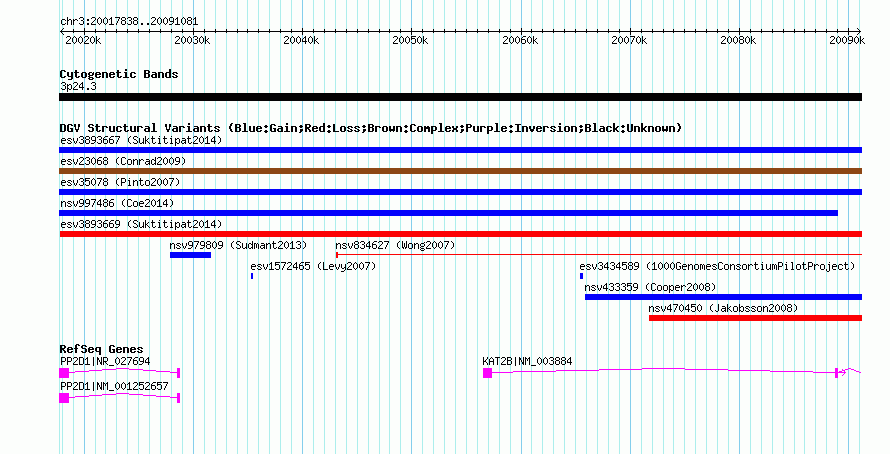Open the nsv997486 (Coe2014) label

(x=117, y=203)
